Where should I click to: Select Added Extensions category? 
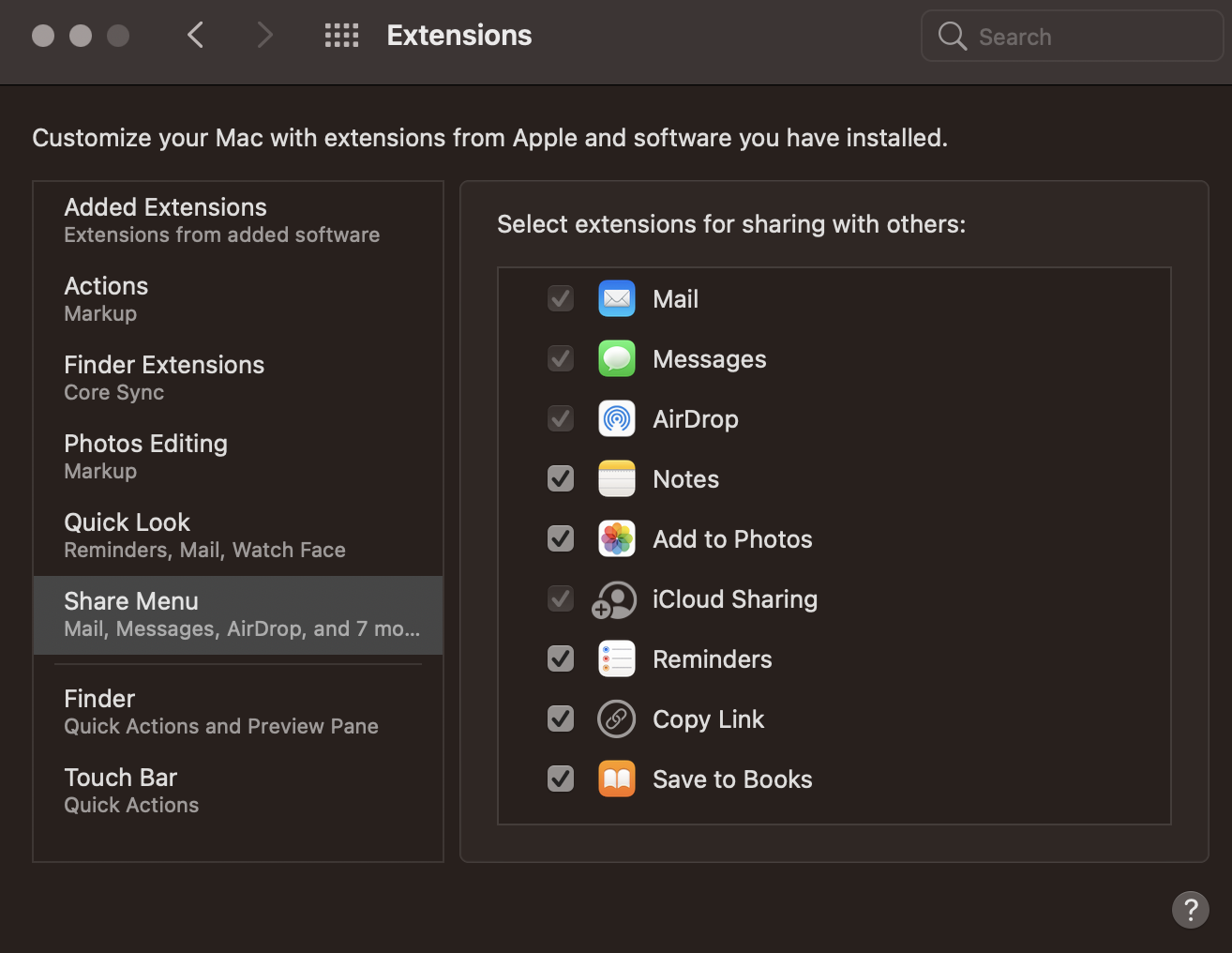238,220
